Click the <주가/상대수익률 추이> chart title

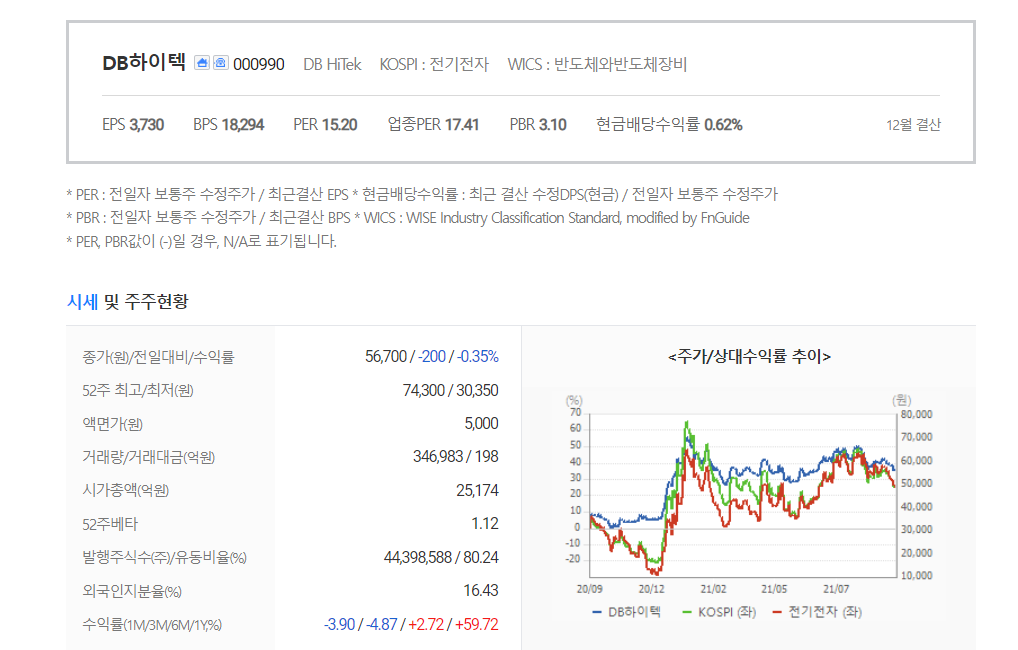coord(749,356)
